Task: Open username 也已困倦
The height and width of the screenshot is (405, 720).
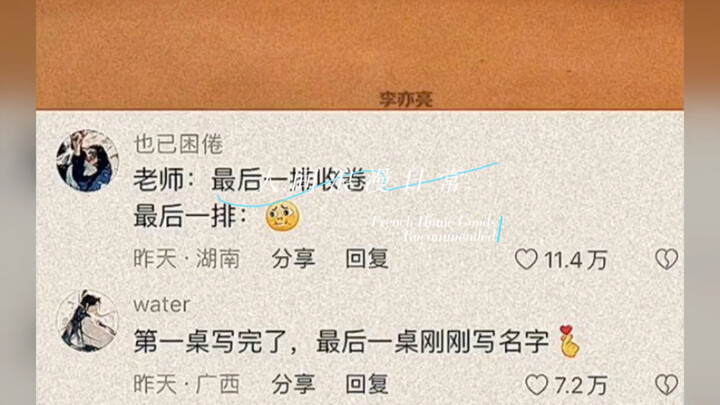Action: 178,144
